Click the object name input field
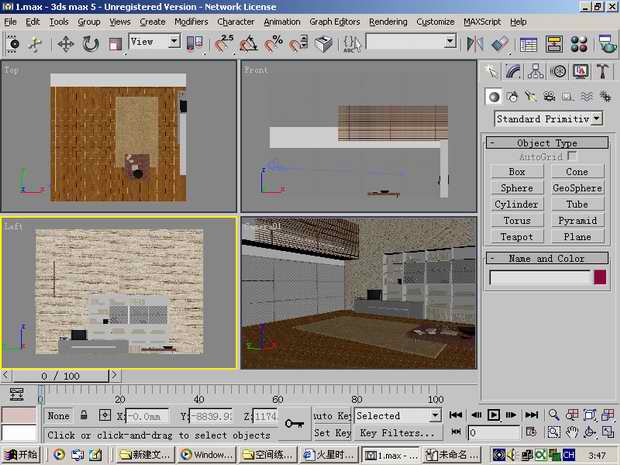The width and height of the screenshot is (620, 465). 541,278
